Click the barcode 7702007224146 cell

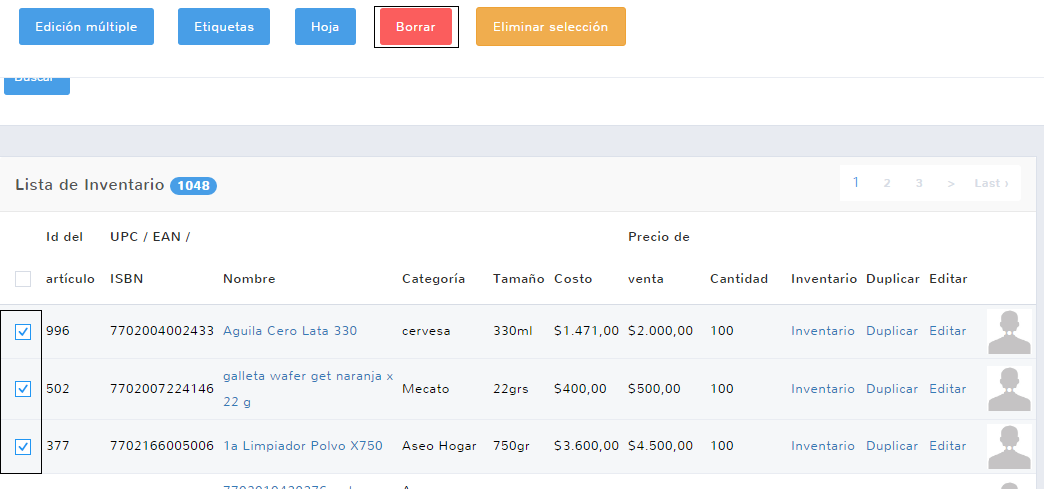pyautogui.click(x=162, y=388)
